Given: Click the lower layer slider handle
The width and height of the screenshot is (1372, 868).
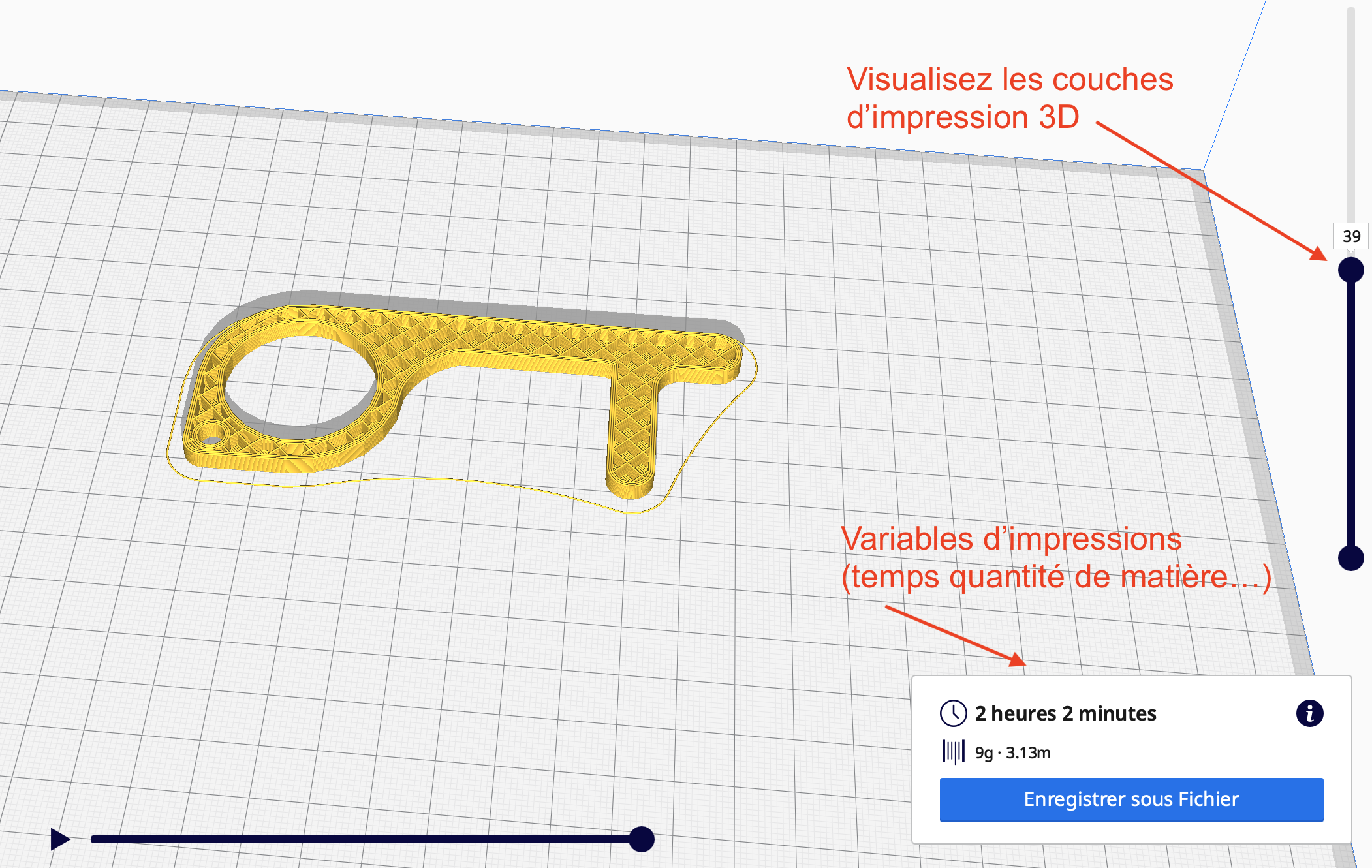Looking at the screenshot, I should point(1350,558).
